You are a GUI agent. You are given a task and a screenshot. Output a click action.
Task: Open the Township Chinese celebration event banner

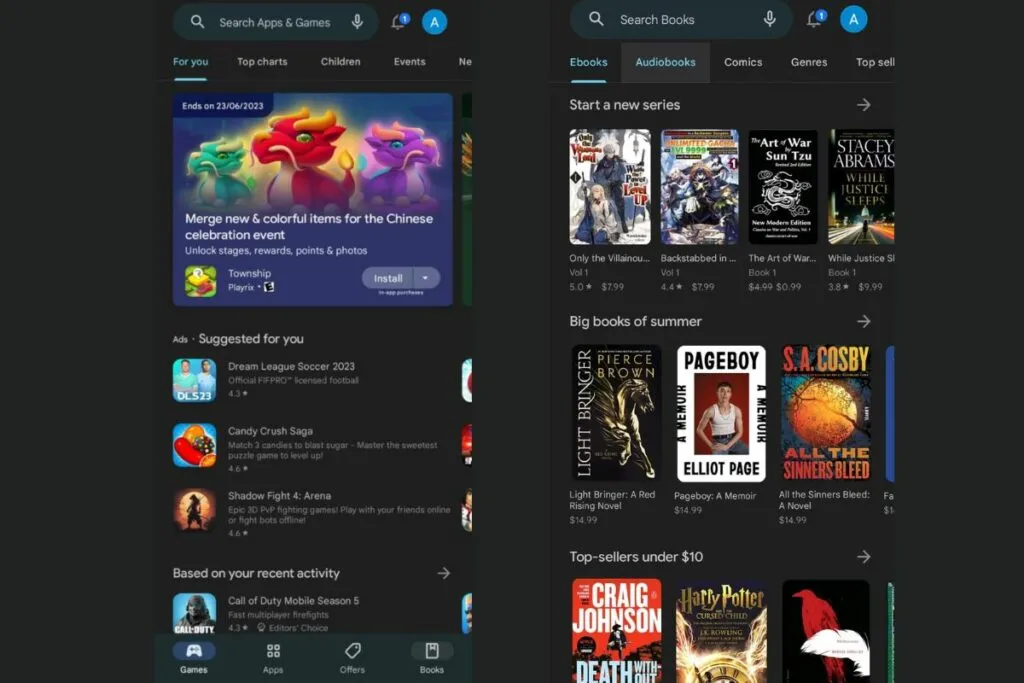pos(312,199)
